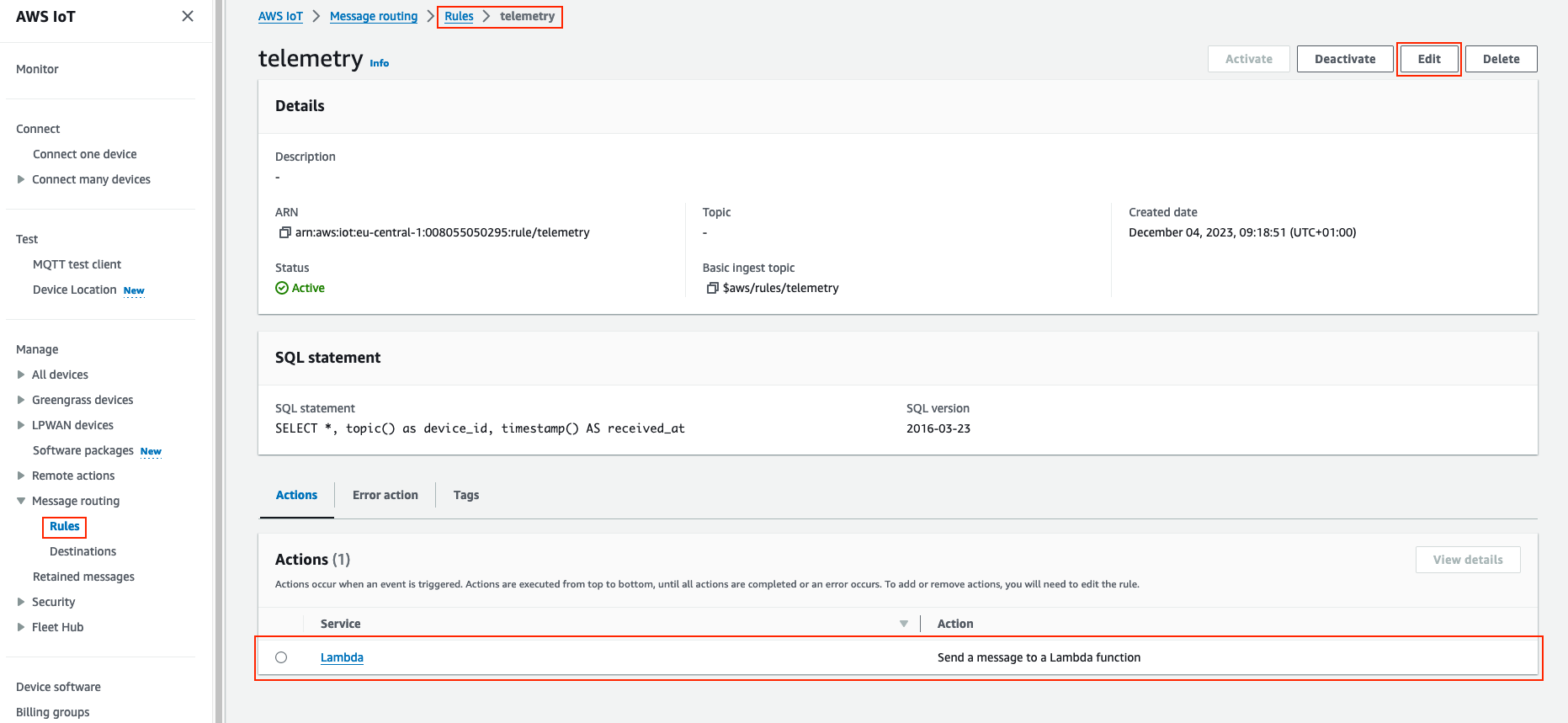This screenshot has height=723, width=1568.
Task: Expand All devices in Manage
Action: click(x=21, y=375)
